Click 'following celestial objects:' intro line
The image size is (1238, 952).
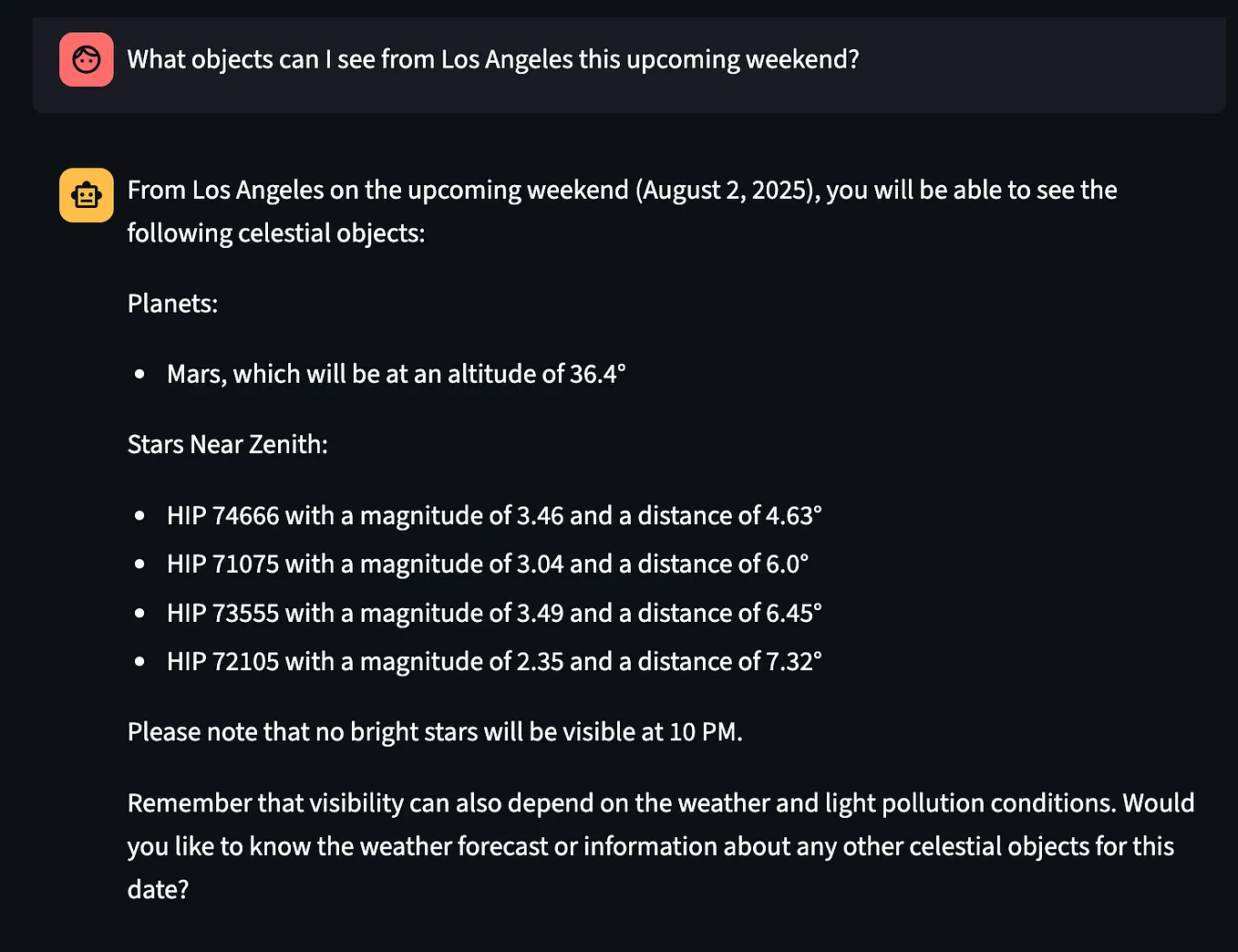coord(275,233)
